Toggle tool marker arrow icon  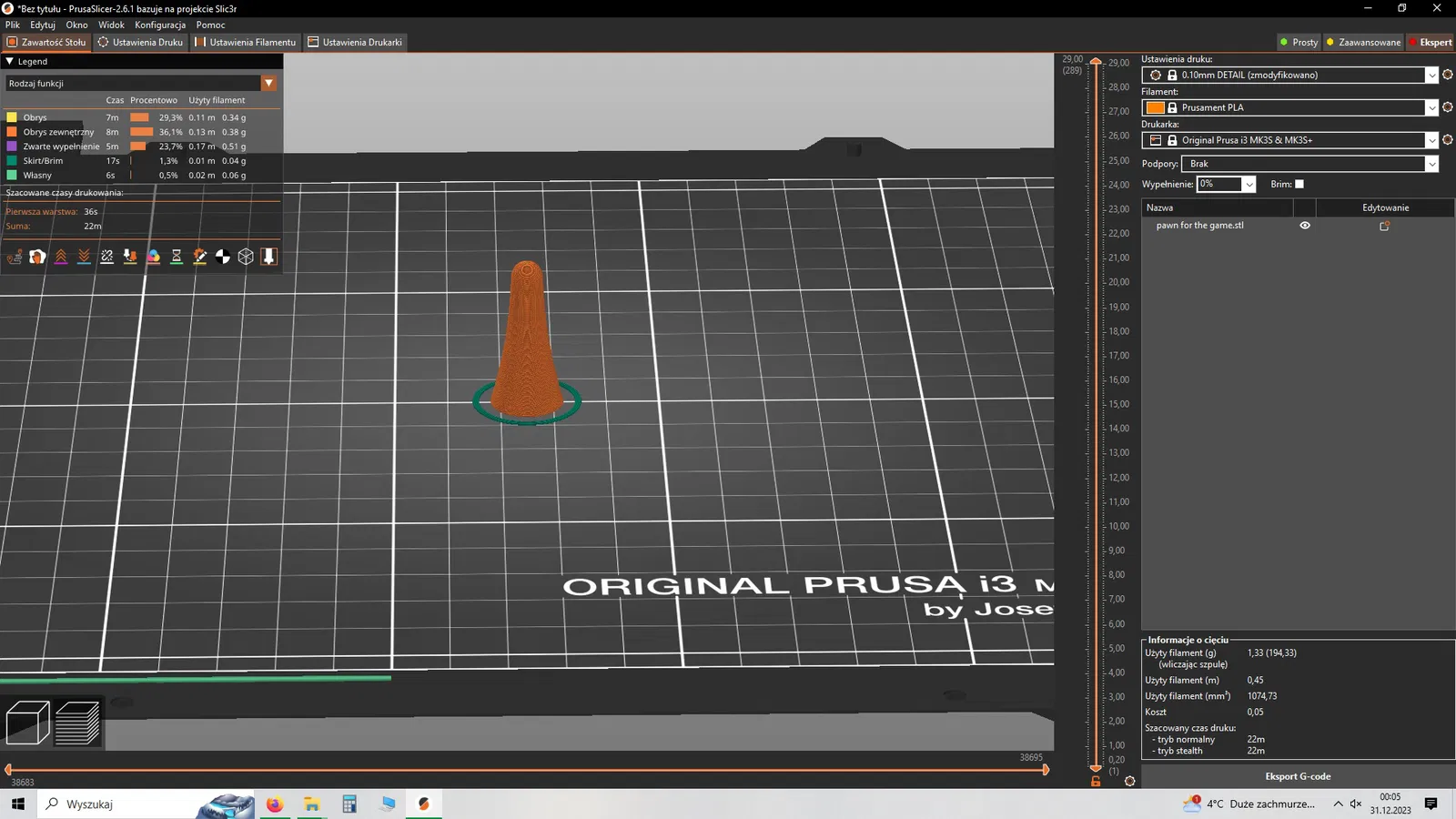(x=268, y=257)
